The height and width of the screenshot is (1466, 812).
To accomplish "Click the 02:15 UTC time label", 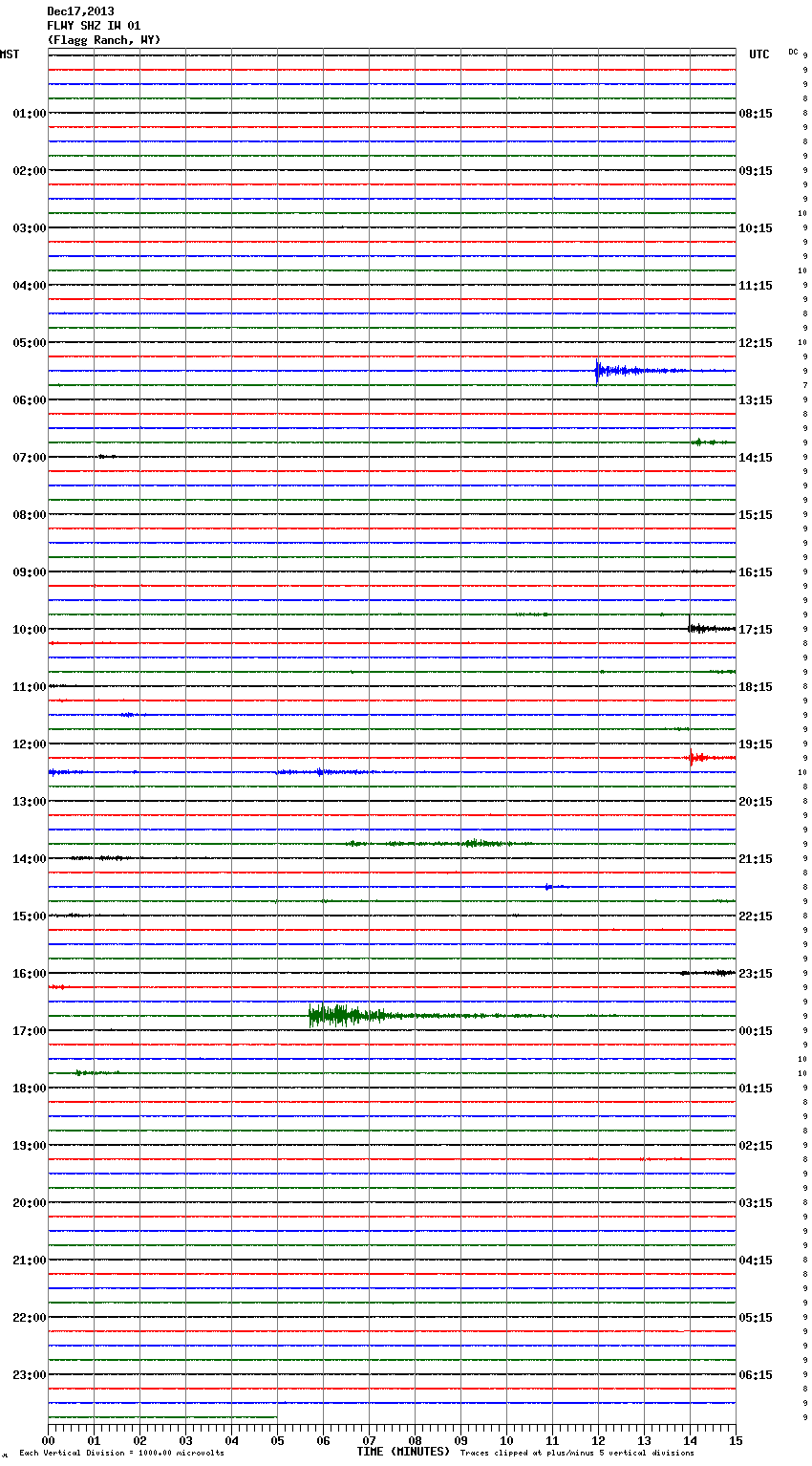I will (x=756, y=1146).
